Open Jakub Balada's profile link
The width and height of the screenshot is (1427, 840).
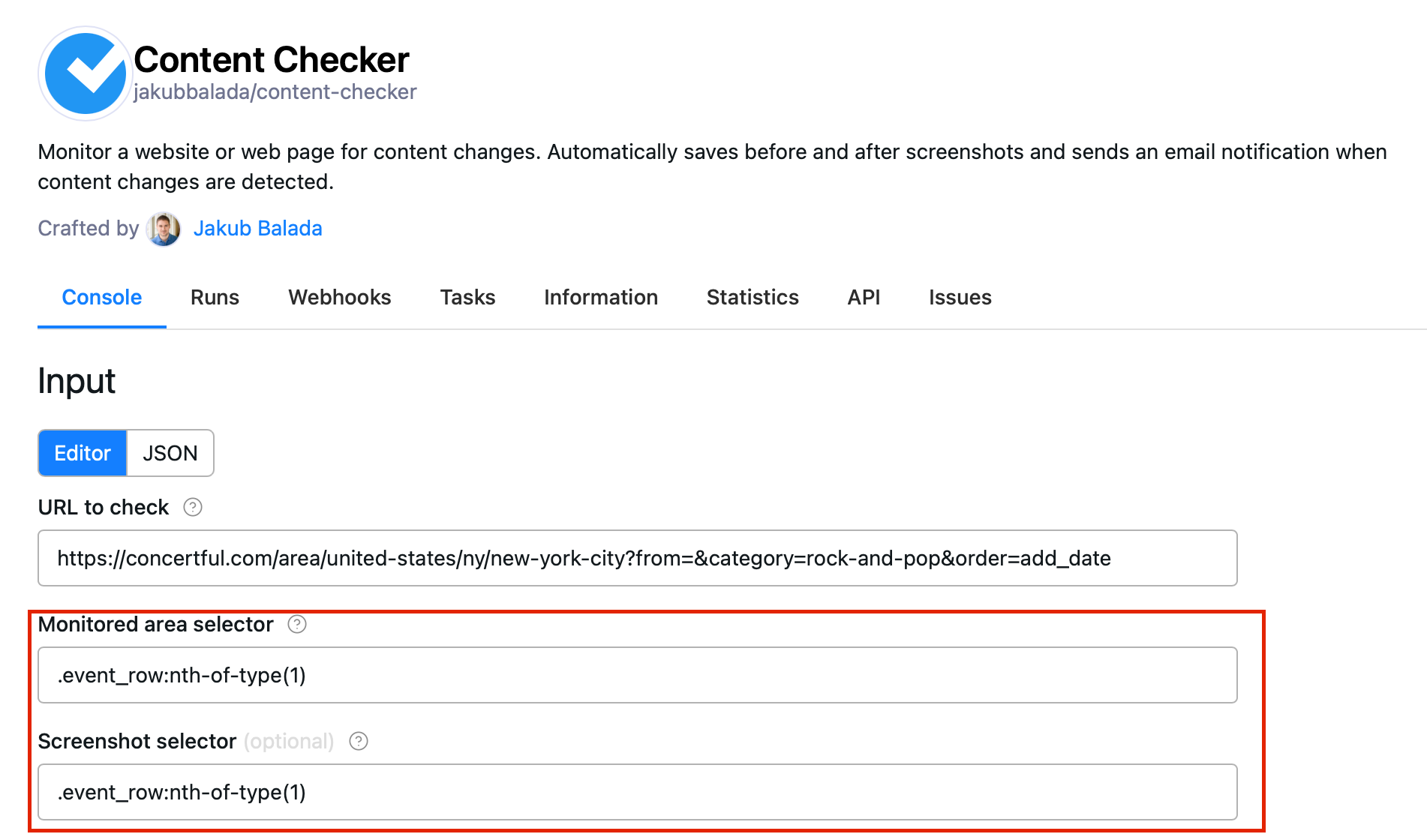click(257, 229)
